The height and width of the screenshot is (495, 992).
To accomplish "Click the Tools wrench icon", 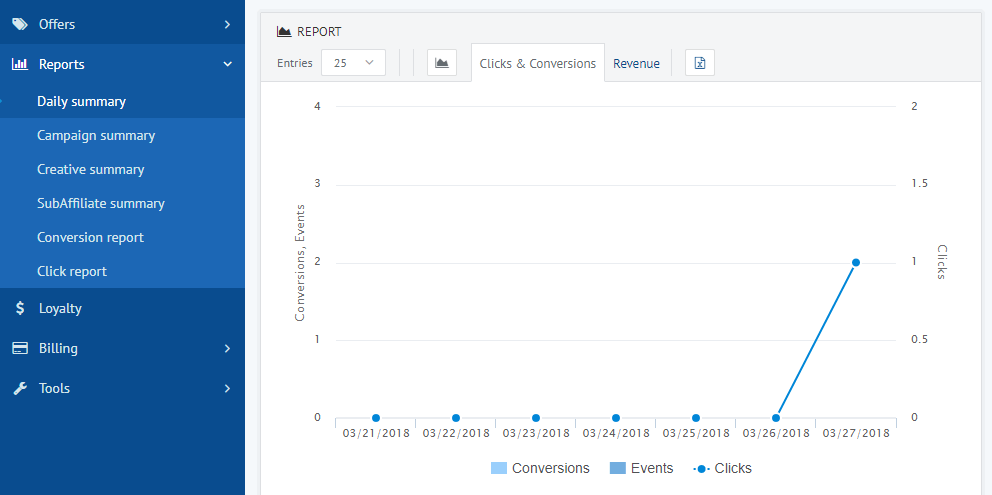I will pyautogui.click(x=19, y=388).
